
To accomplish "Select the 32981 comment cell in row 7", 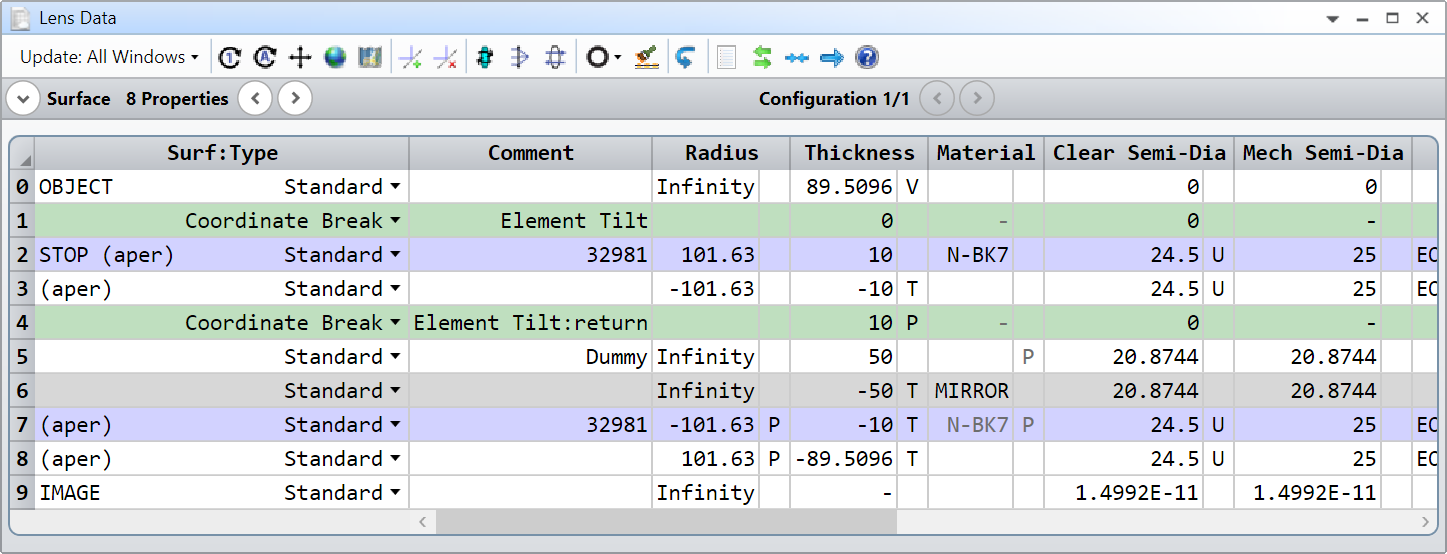I will [x=530, y=425].
